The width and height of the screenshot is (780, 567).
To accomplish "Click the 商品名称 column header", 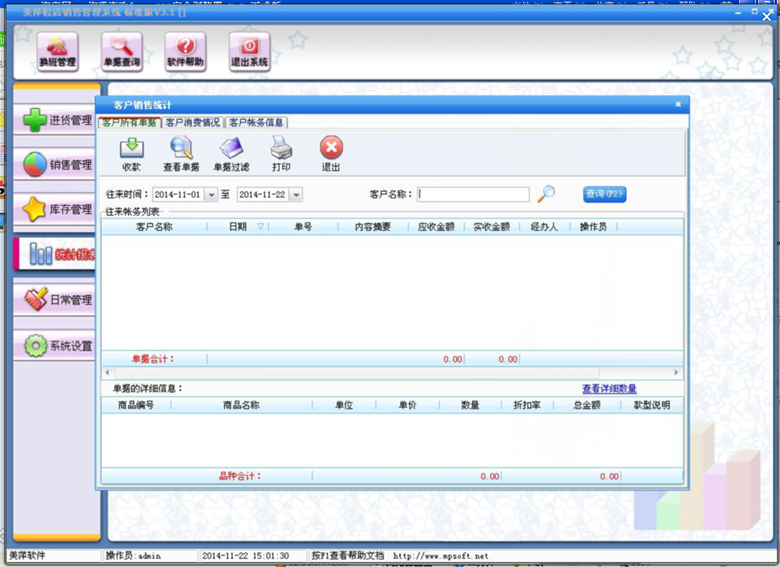I will click(x=241, y=405).
